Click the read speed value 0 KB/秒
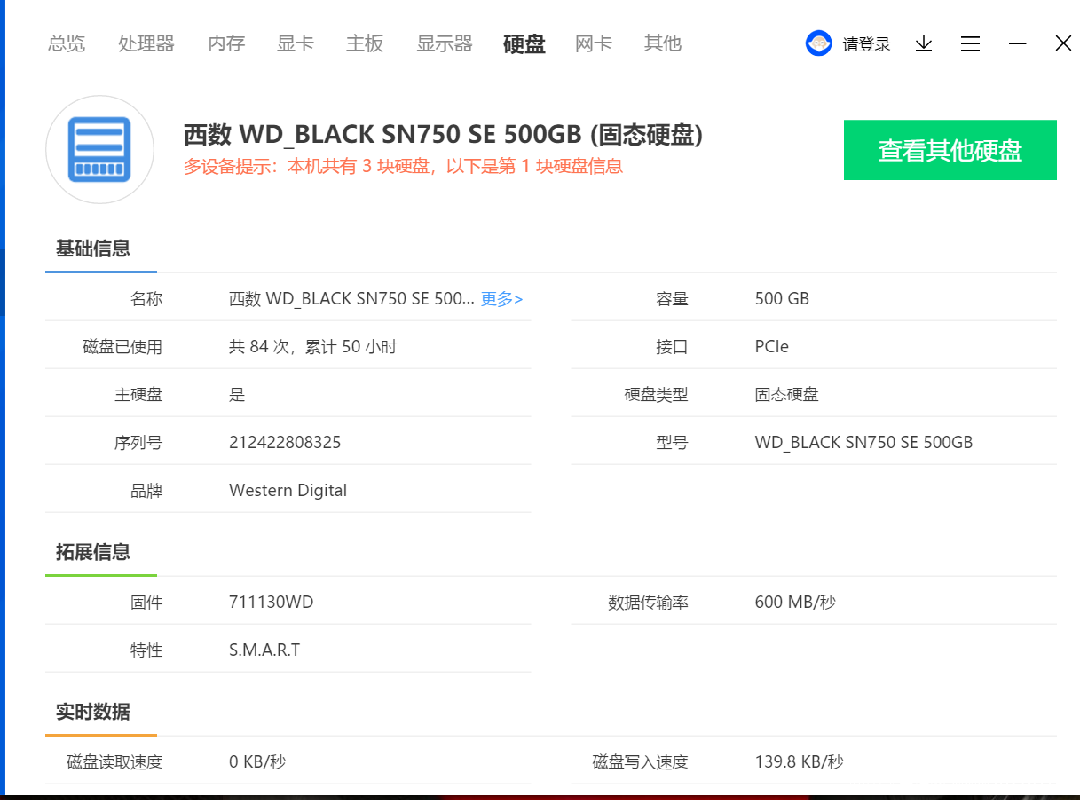This screenshot has height=800, width=1080. point(257,761)
